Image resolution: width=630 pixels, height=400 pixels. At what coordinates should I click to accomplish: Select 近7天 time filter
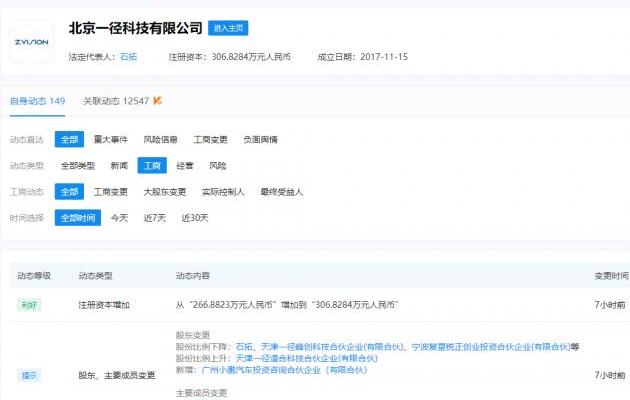(155, 218)
